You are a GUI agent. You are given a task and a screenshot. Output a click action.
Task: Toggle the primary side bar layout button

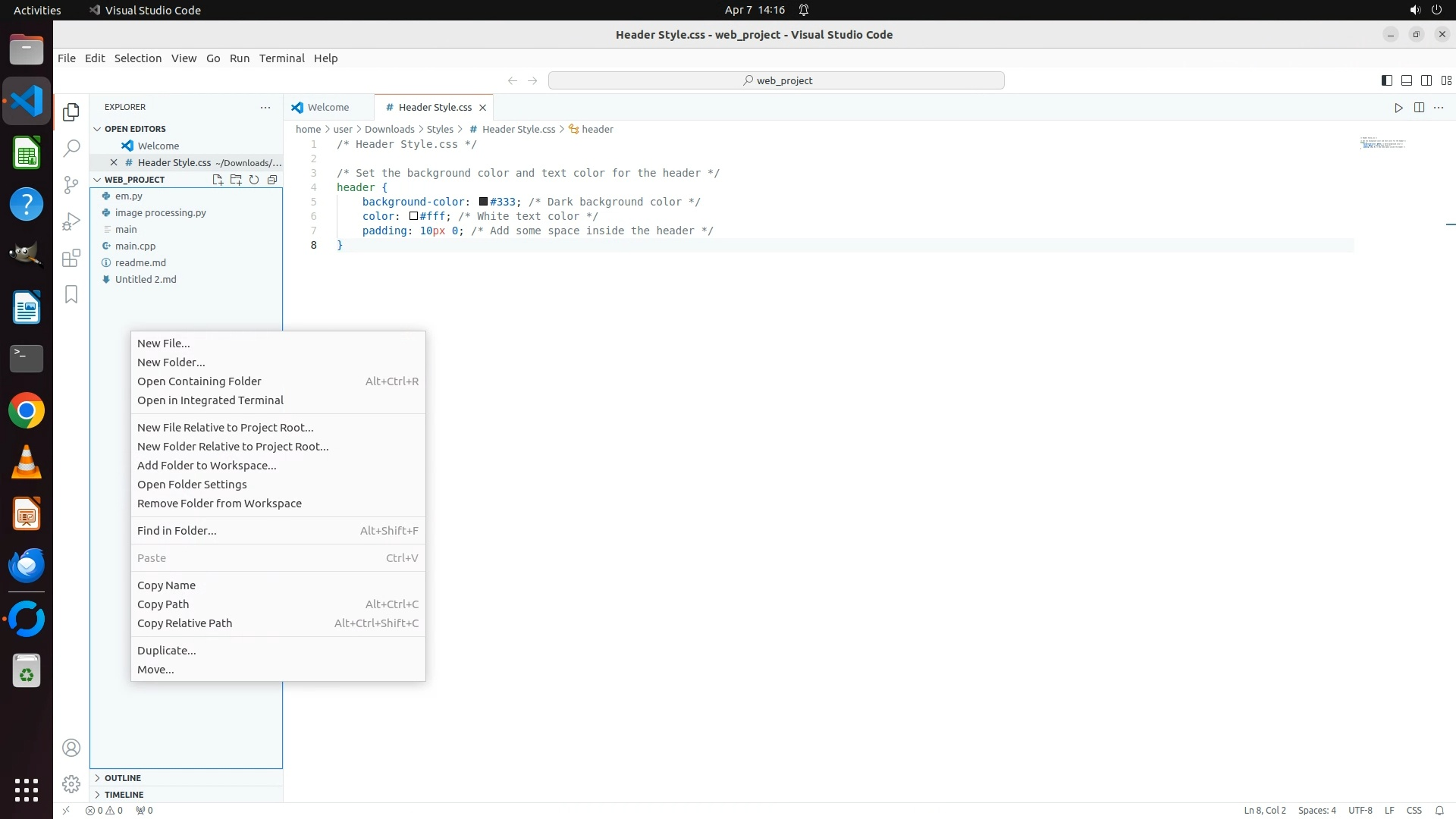click(x=1386, y=80)
